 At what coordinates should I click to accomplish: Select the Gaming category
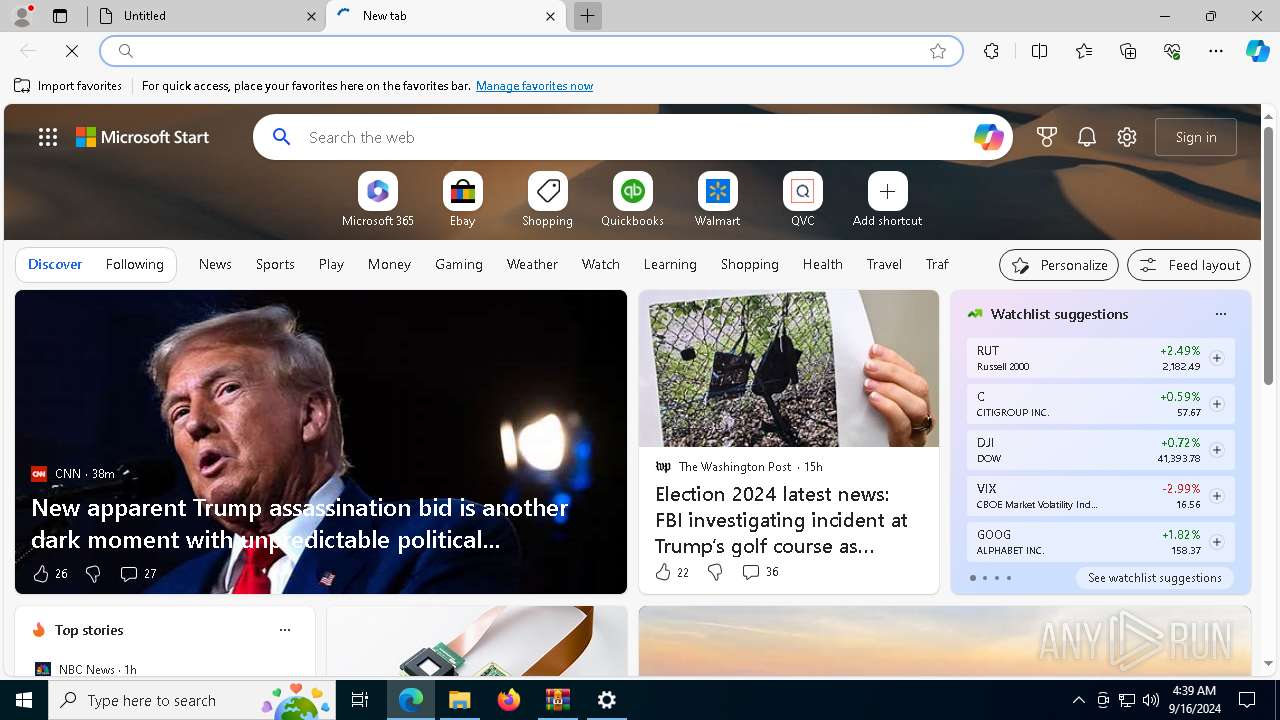[459, 264]
